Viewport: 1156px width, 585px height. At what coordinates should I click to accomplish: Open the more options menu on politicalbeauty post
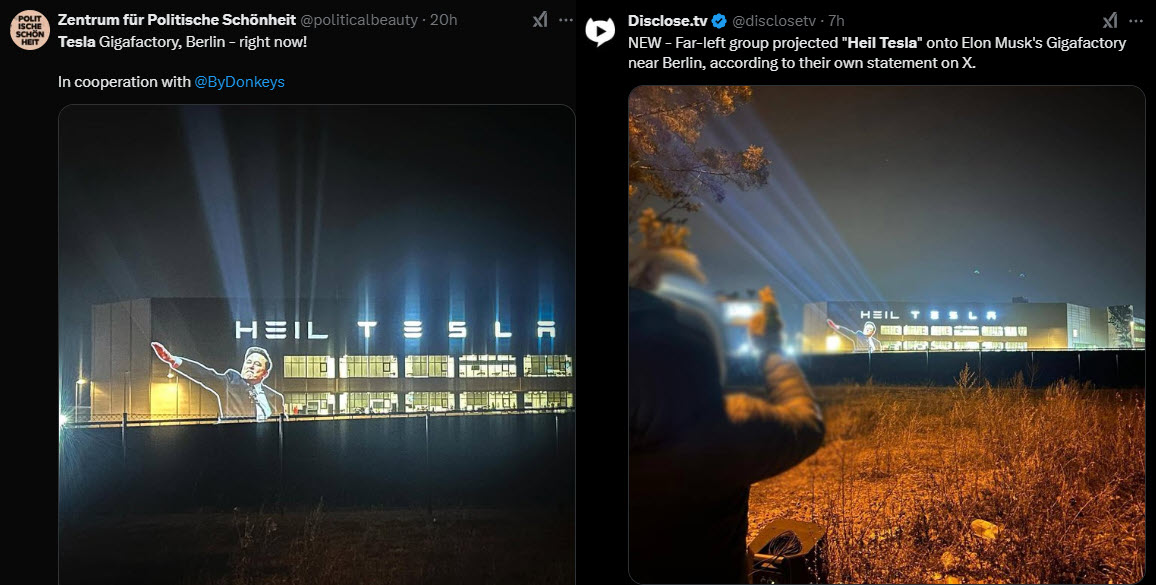[x=565, y=20]
